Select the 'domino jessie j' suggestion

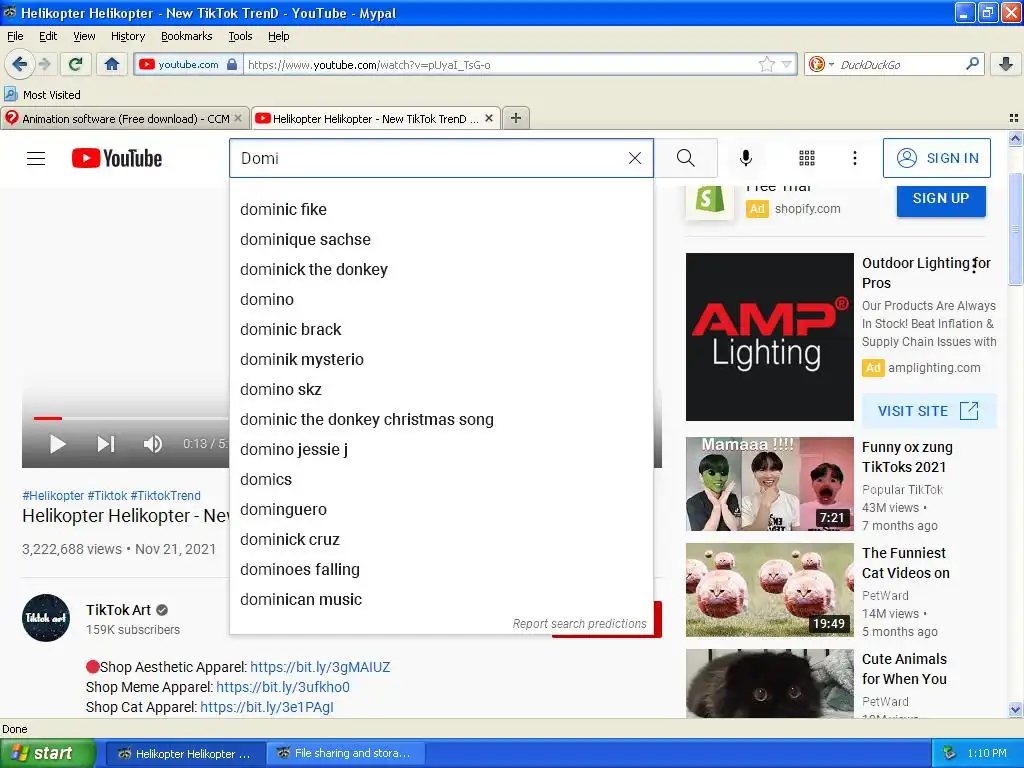click(441, 450)
